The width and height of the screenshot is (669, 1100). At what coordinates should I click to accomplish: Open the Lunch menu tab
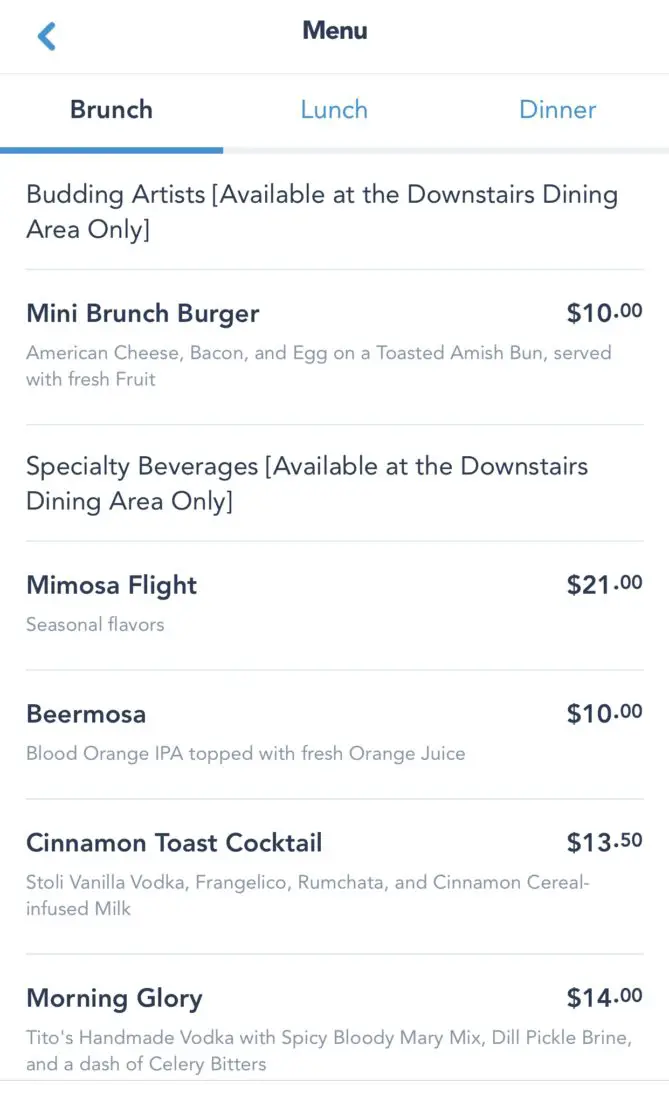(334, 110)
